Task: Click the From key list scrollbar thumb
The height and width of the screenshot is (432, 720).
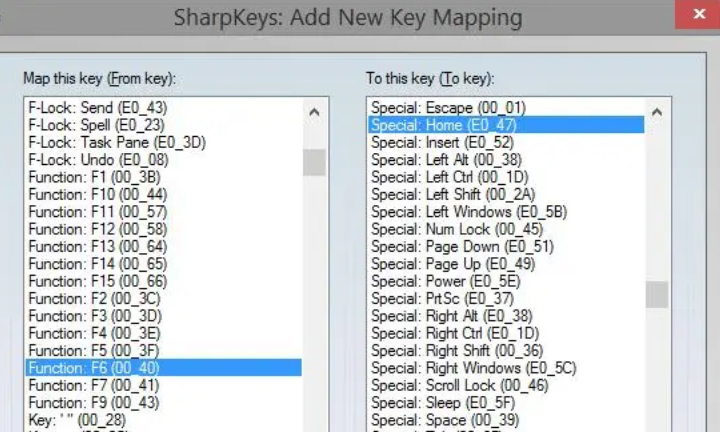Action: click(x=314, y=162)
